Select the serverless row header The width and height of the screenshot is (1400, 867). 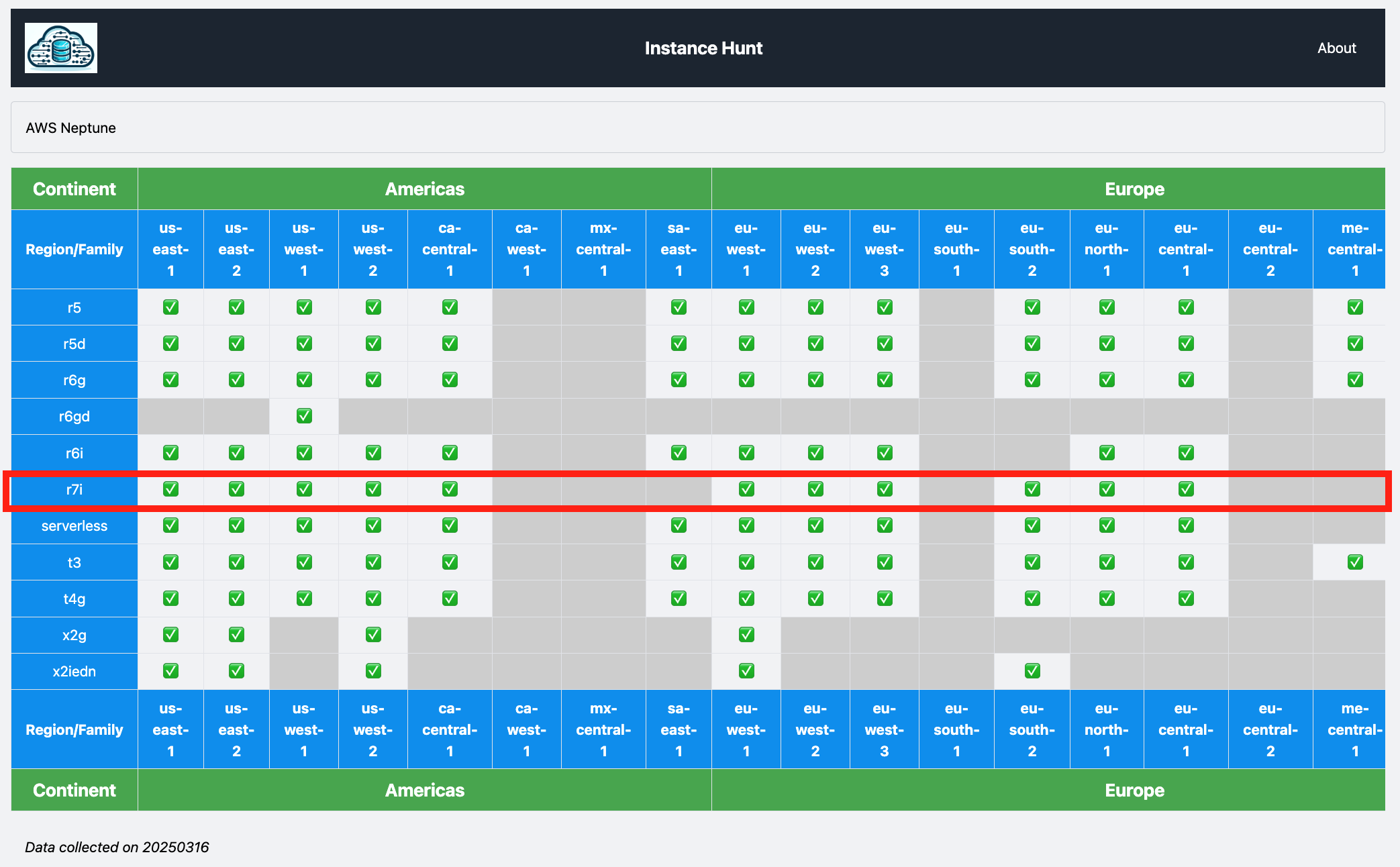[x=74, y=525]
